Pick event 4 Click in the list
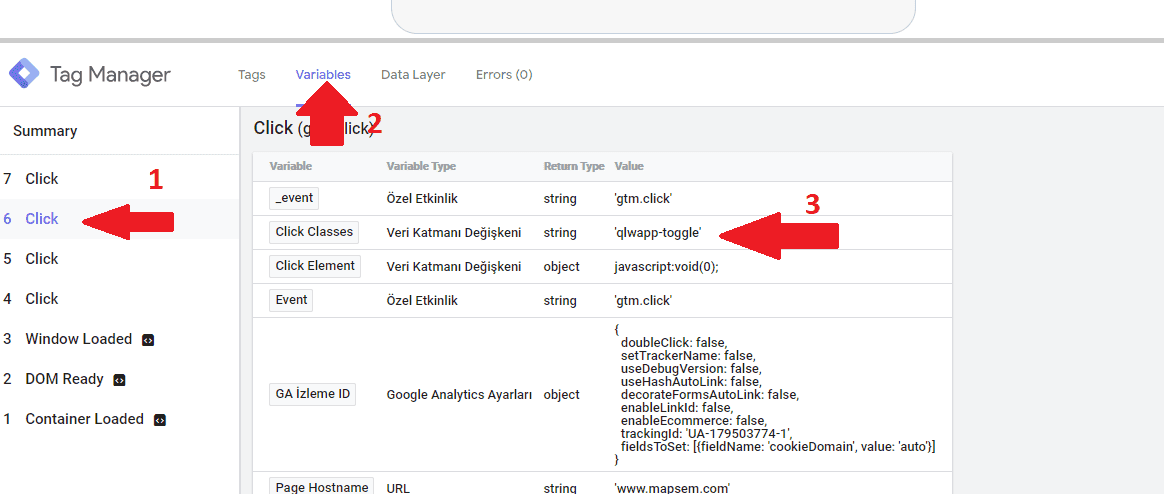The image size is (1164, 494). pos(42,299)
